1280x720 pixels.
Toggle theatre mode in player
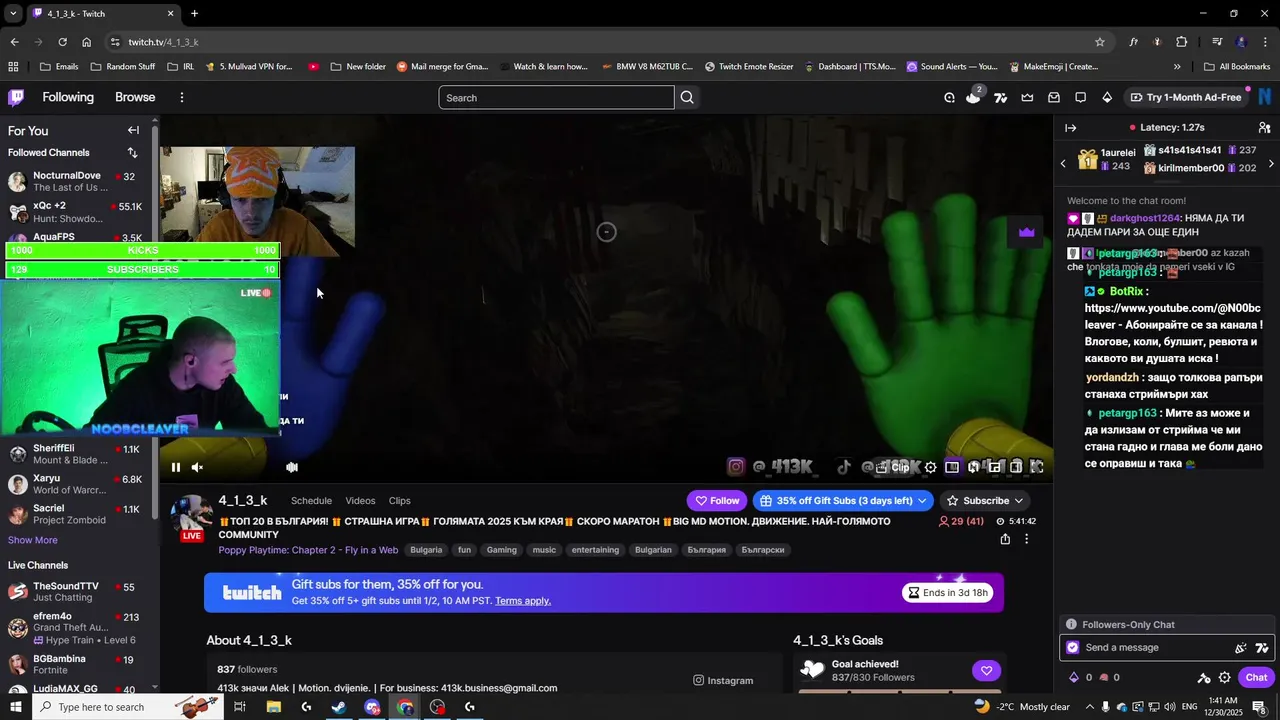[1016, 467]
